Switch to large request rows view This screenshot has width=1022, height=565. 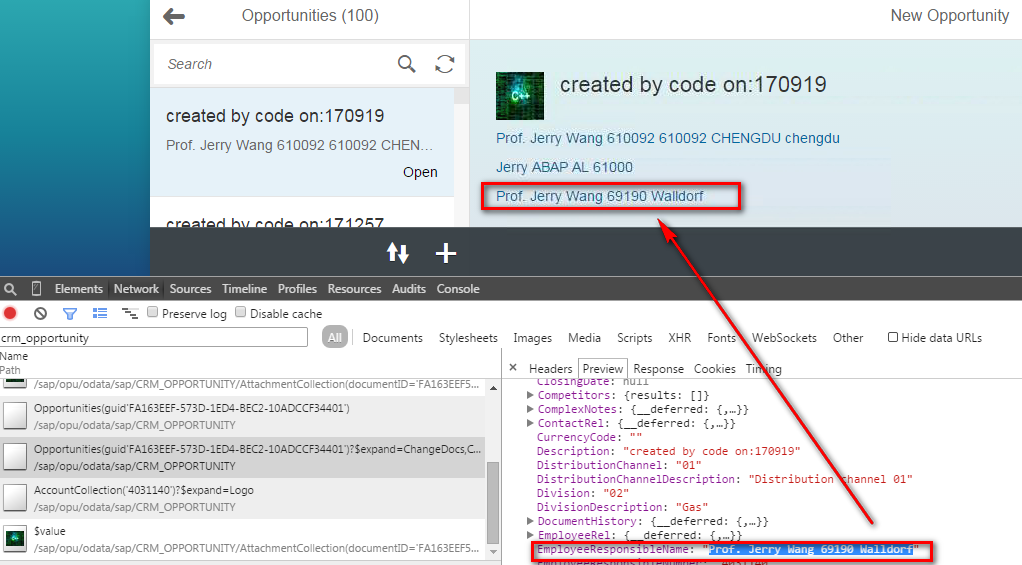click(100, 313)
